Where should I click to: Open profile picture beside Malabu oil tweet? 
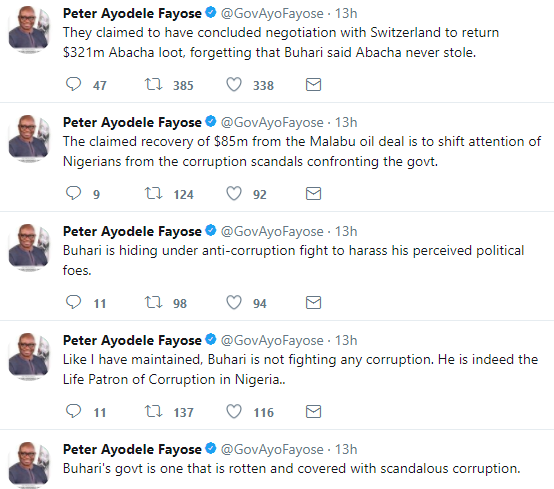point(29,138)
